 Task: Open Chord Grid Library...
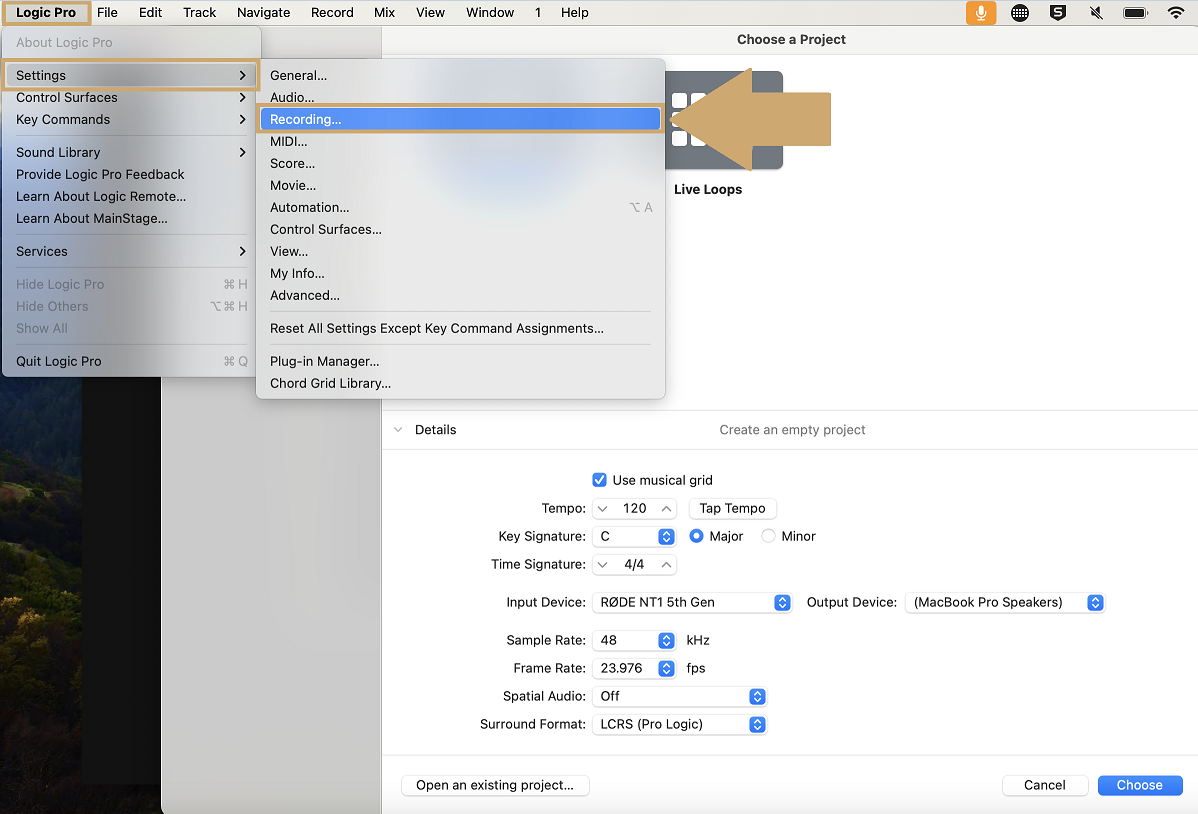(460, 384)
